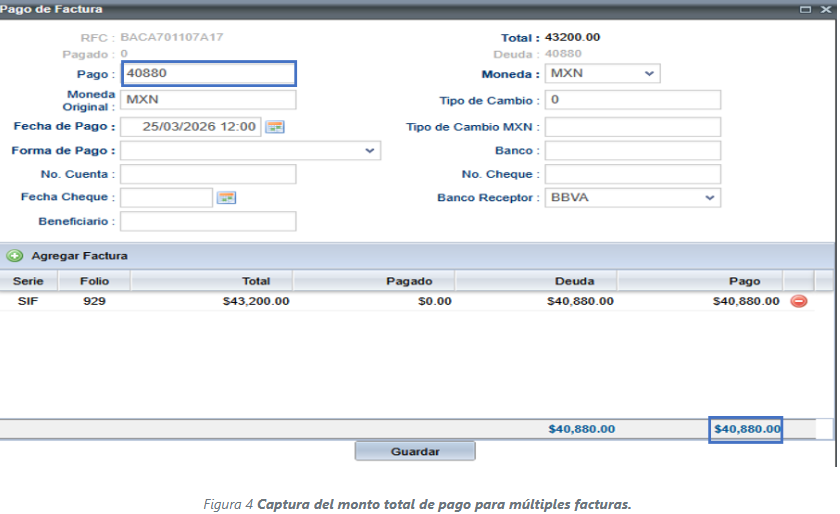Sort by the Folio column header
This screenshot has width=840, height=514.
(94, 282)
